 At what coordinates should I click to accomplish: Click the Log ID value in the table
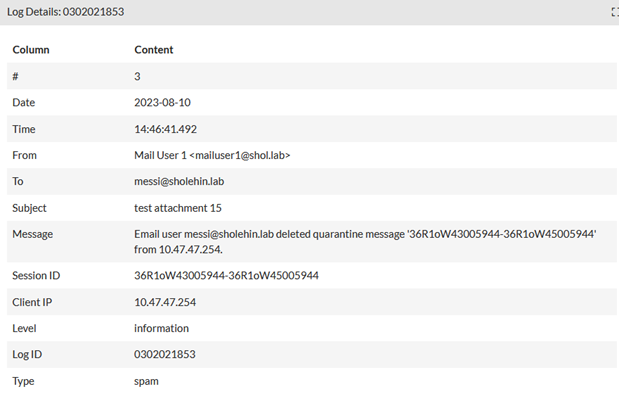tap(163, 354)
